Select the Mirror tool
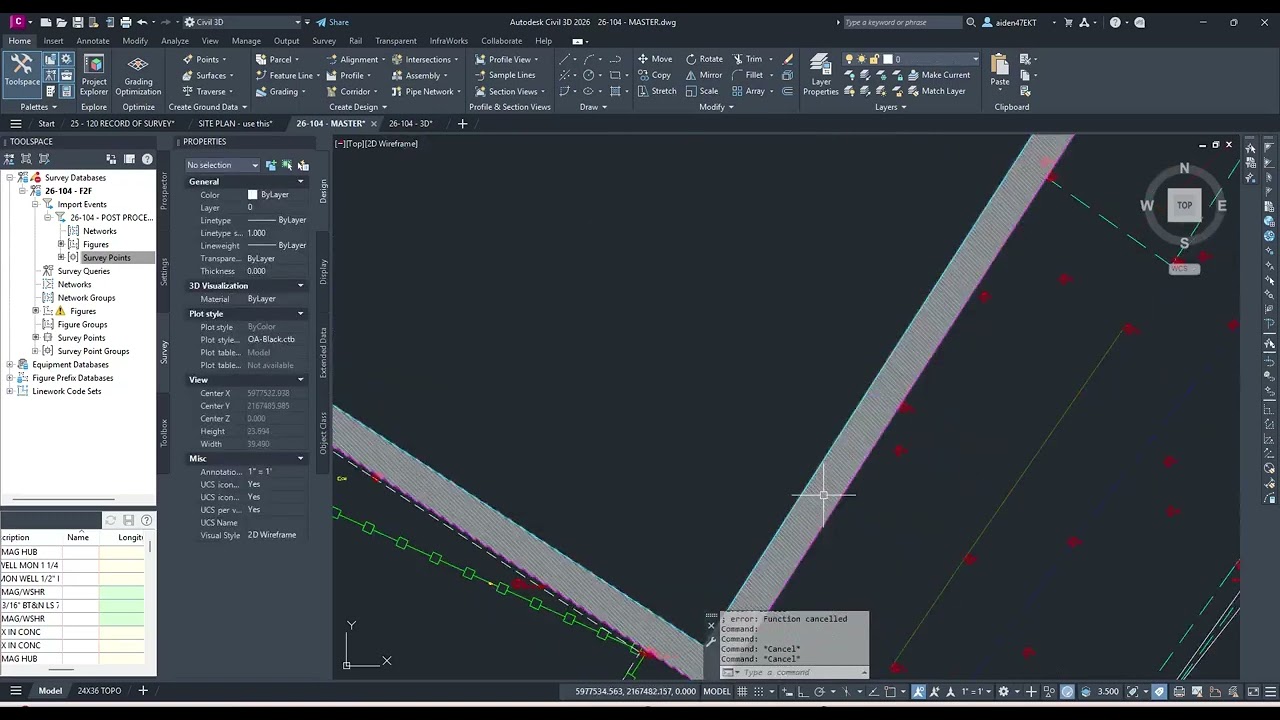Screen dimensions: 1280x720 [x=704, y=75]
